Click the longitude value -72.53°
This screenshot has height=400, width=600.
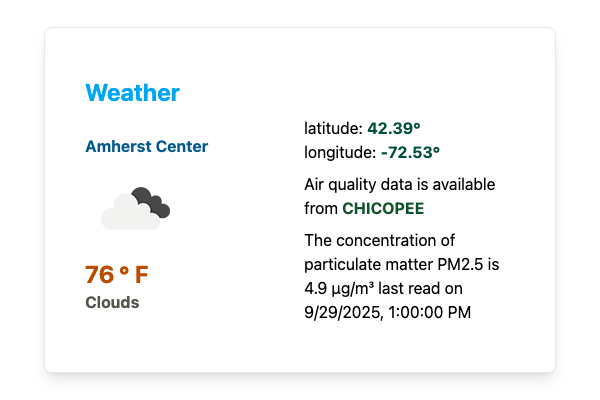pyautogui.click(x=410, y=152)
